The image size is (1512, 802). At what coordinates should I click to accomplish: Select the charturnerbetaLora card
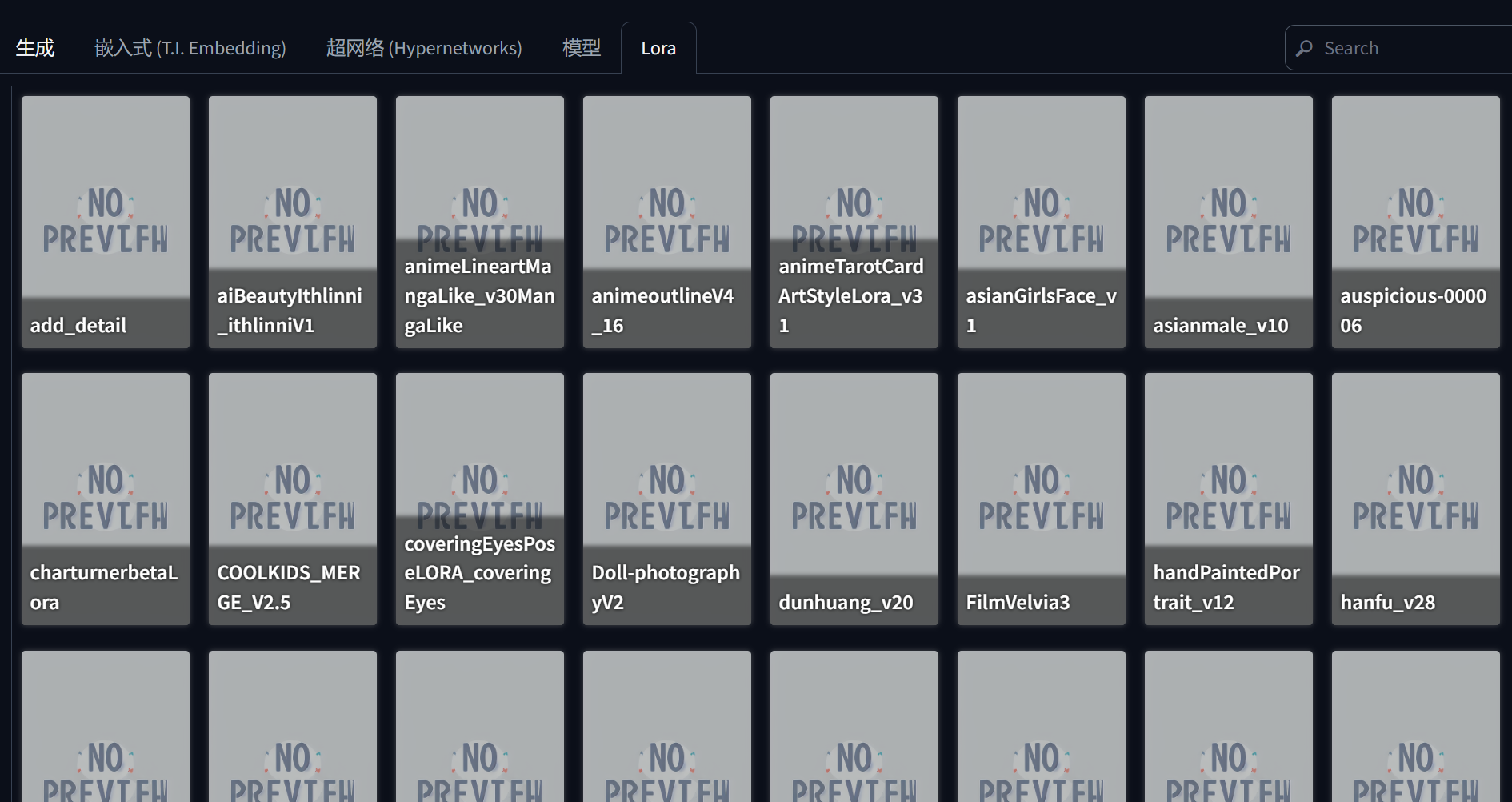coord(106,499)
